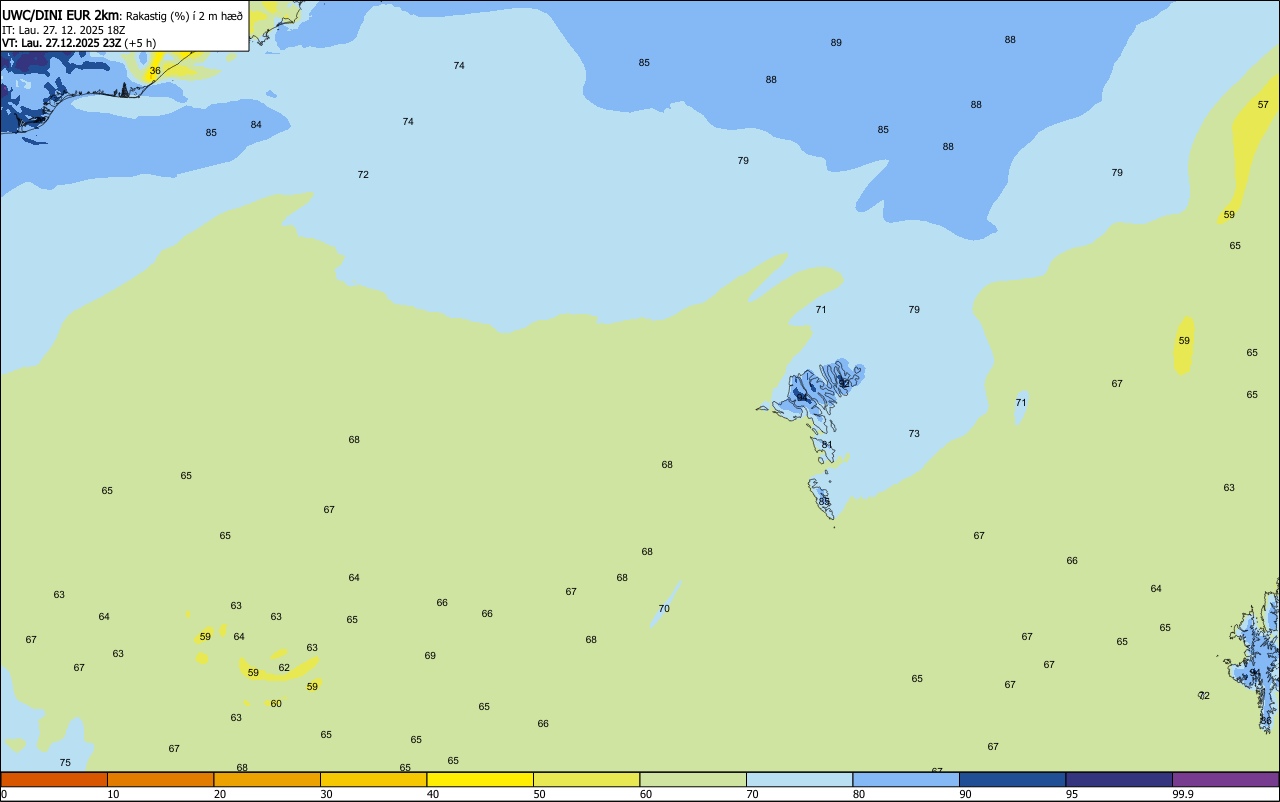Click the legend tick label 50

click(x=540, y=794)
